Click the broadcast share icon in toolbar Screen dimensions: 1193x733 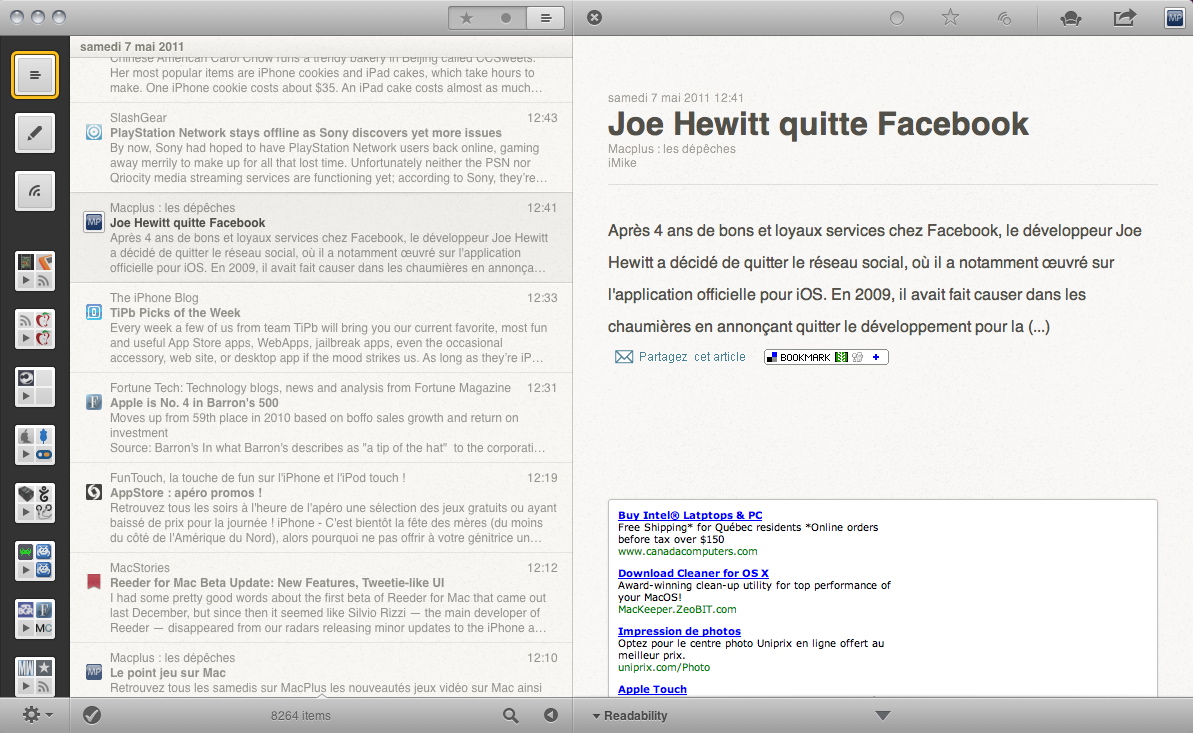(1004, 18)
